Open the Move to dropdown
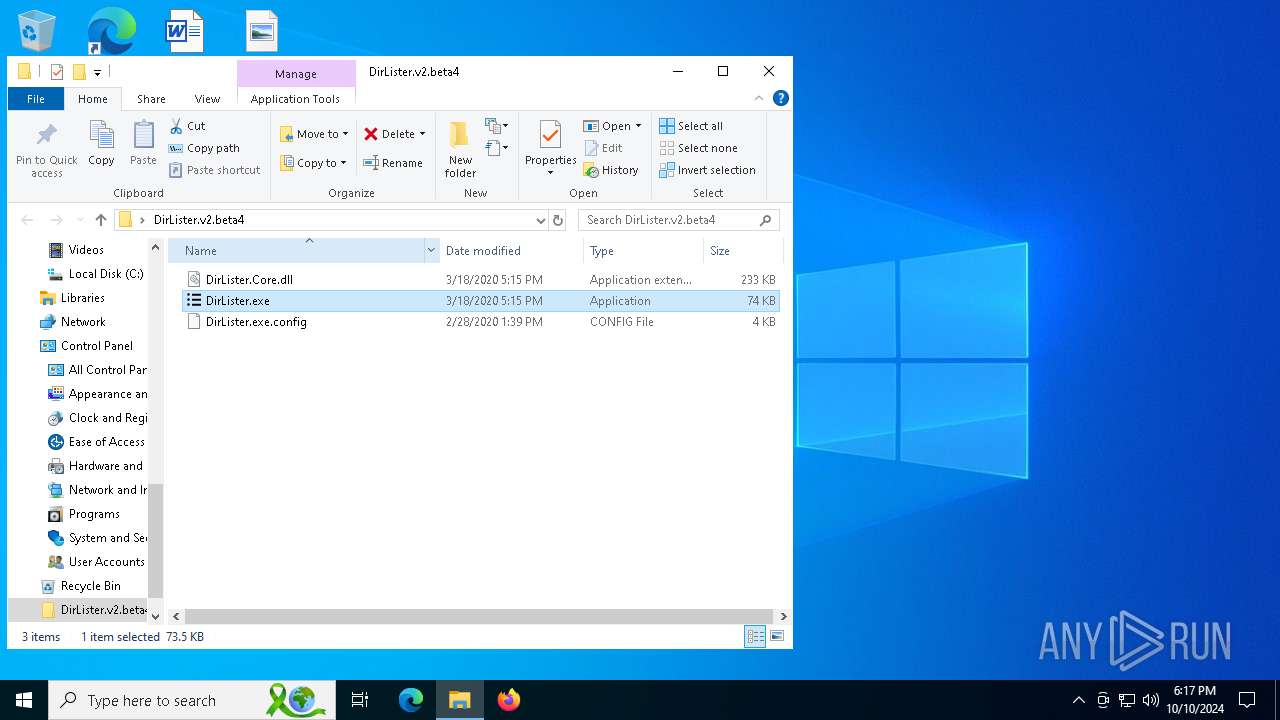This screenshot has width=1280, height=720. [x=314, y=134]
